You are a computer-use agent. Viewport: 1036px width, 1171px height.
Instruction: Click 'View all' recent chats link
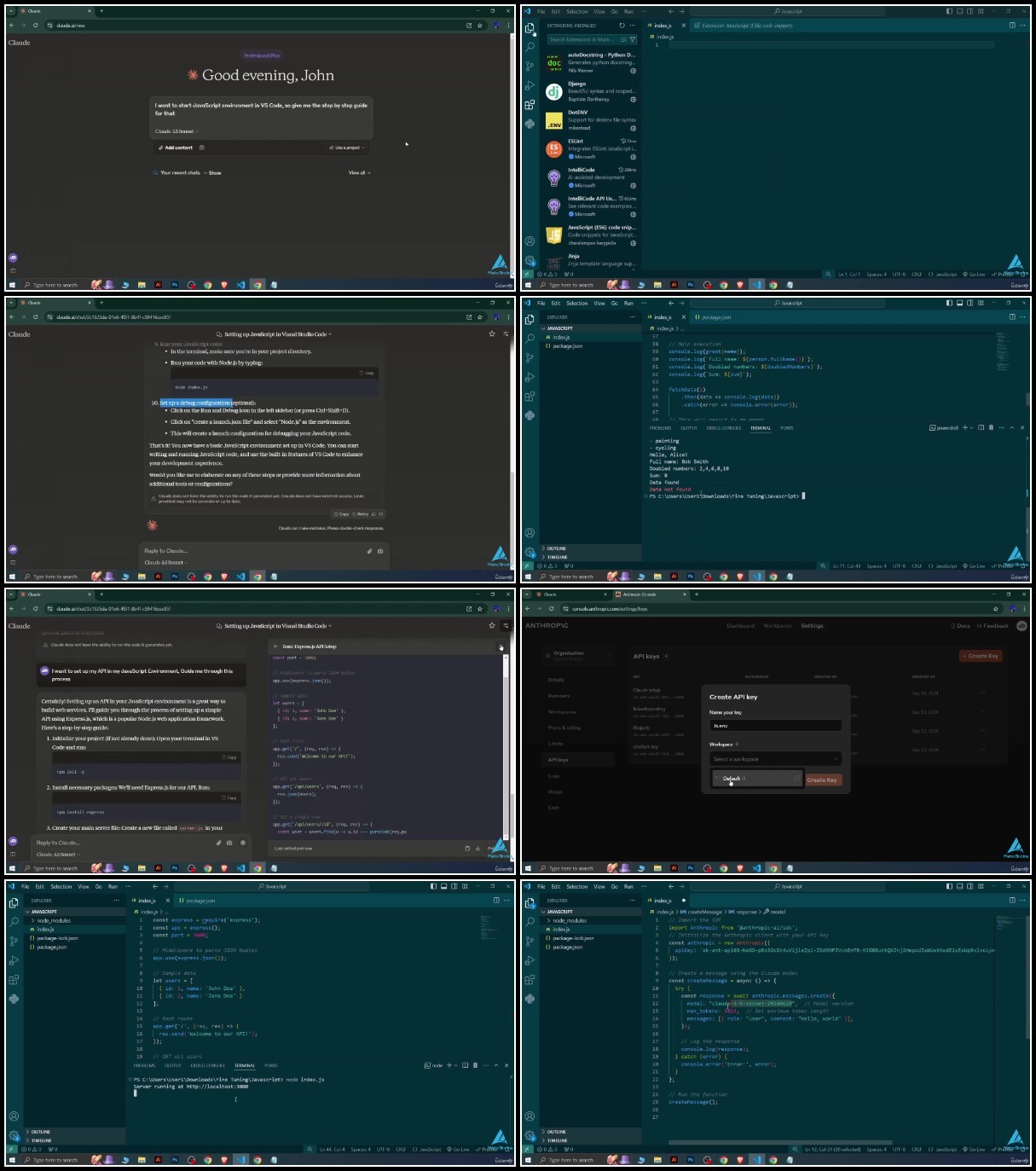358,172
